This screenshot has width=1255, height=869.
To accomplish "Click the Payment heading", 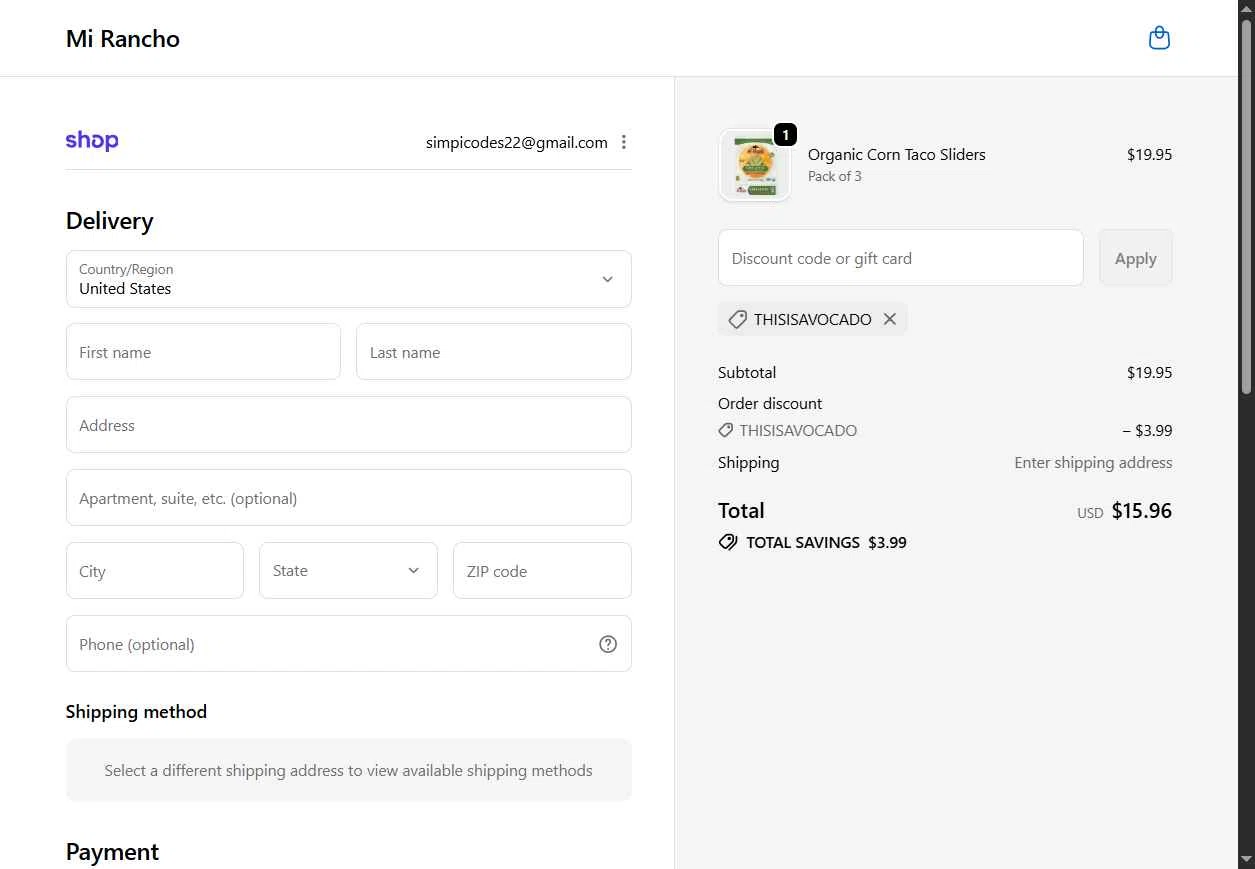I will click(x=112, y=852).
